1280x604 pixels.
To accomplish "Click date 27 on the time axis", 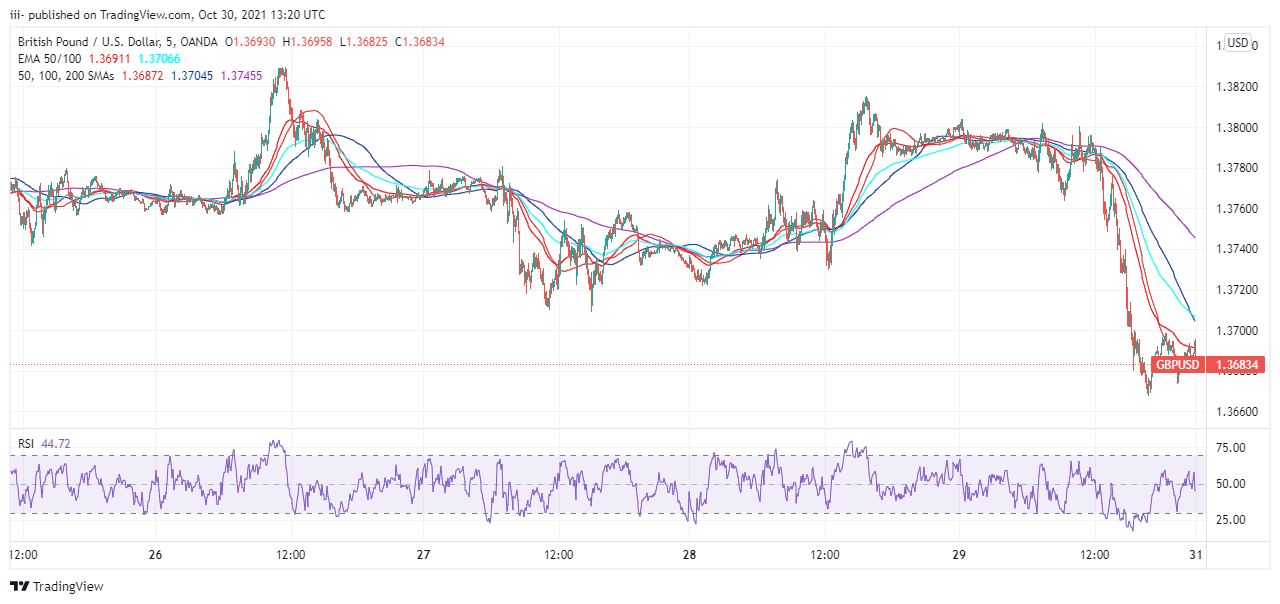I will 423,554.
